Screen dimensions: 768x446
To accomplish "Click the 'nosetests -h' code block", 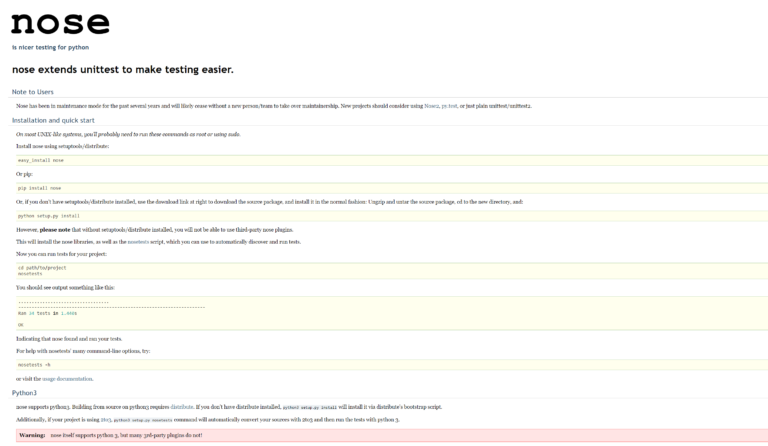I will click(392, 365).
